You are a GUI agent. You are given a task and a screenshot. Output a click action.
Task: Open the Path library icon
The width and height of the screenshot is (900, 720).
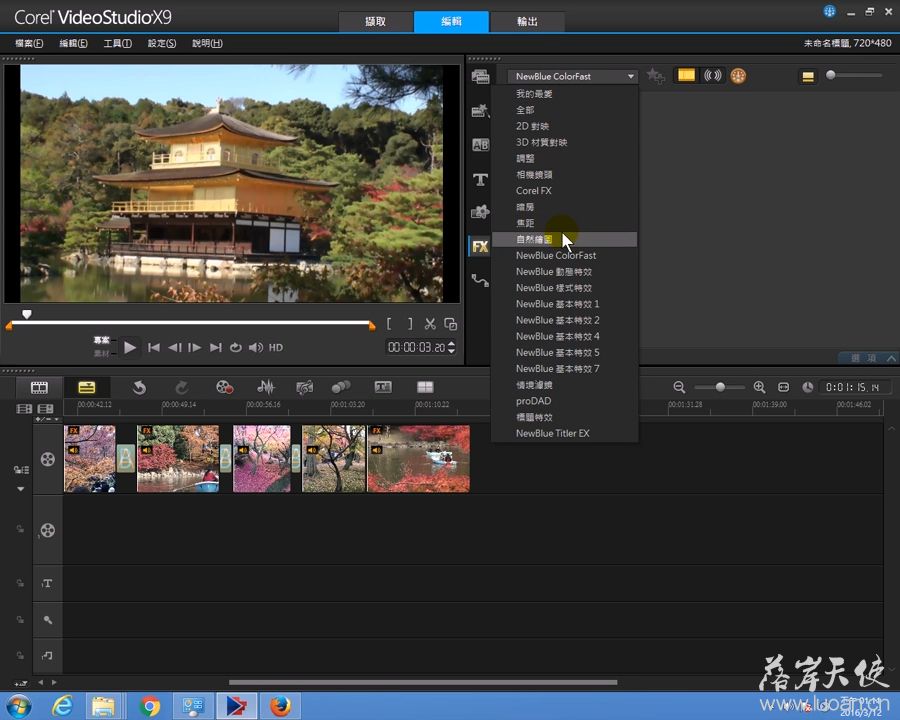[480, 280]
